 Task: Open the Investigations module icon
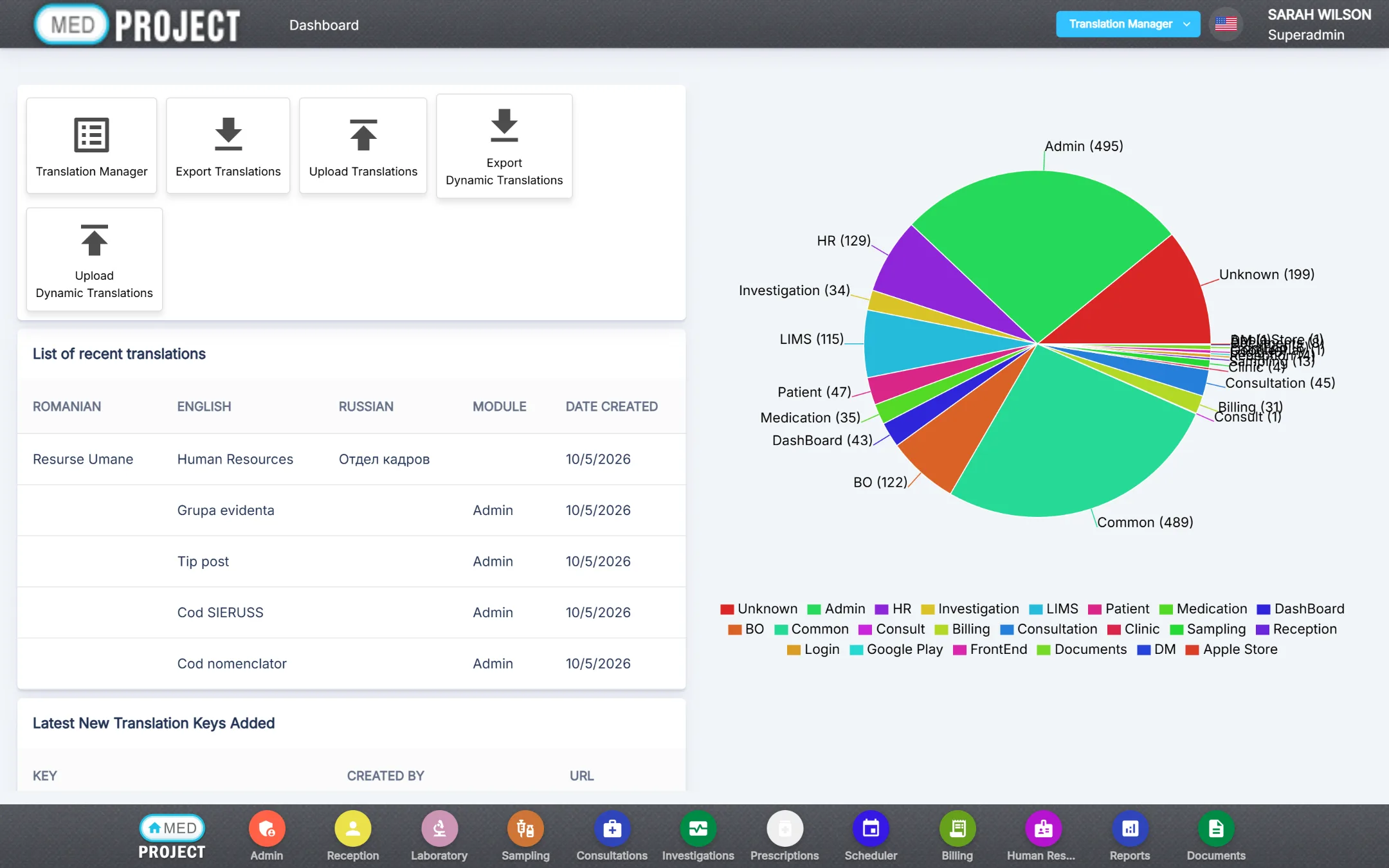pos(698,836)
